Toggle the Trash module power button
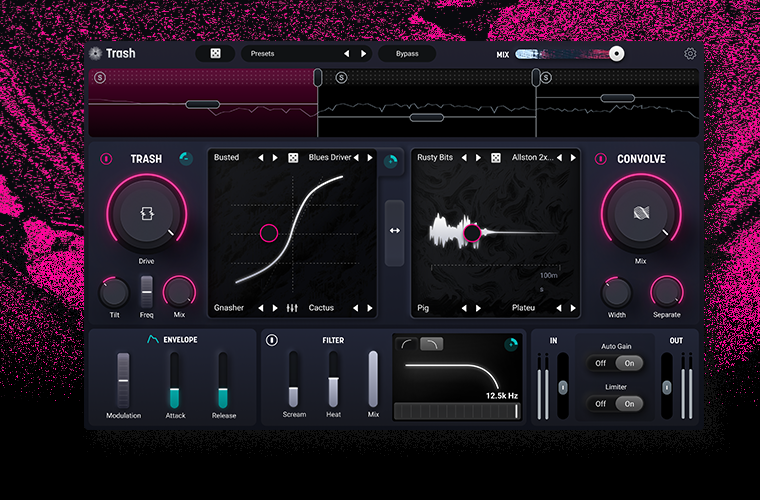 pyautogui.click(x=106, y=159)
